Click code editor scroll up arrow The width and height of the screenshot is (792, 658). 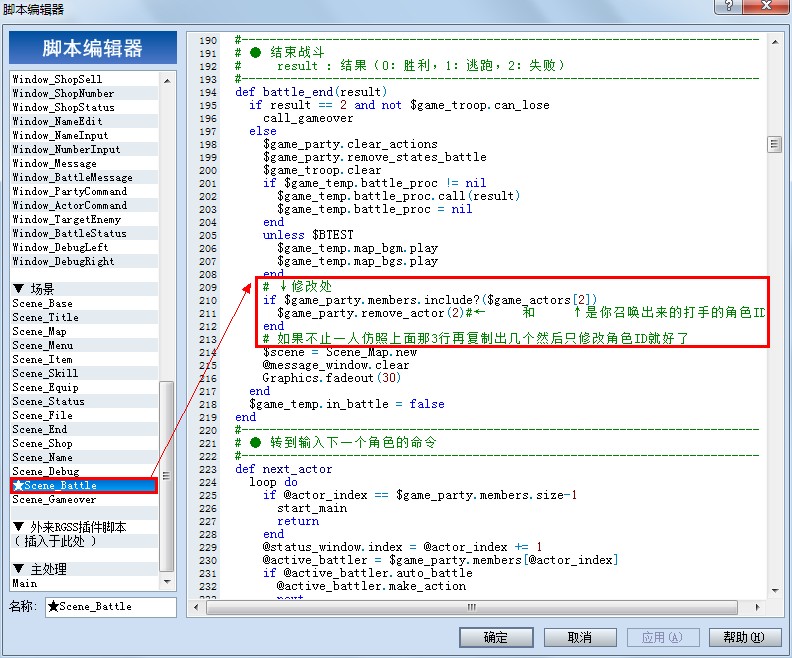point(775,42)
